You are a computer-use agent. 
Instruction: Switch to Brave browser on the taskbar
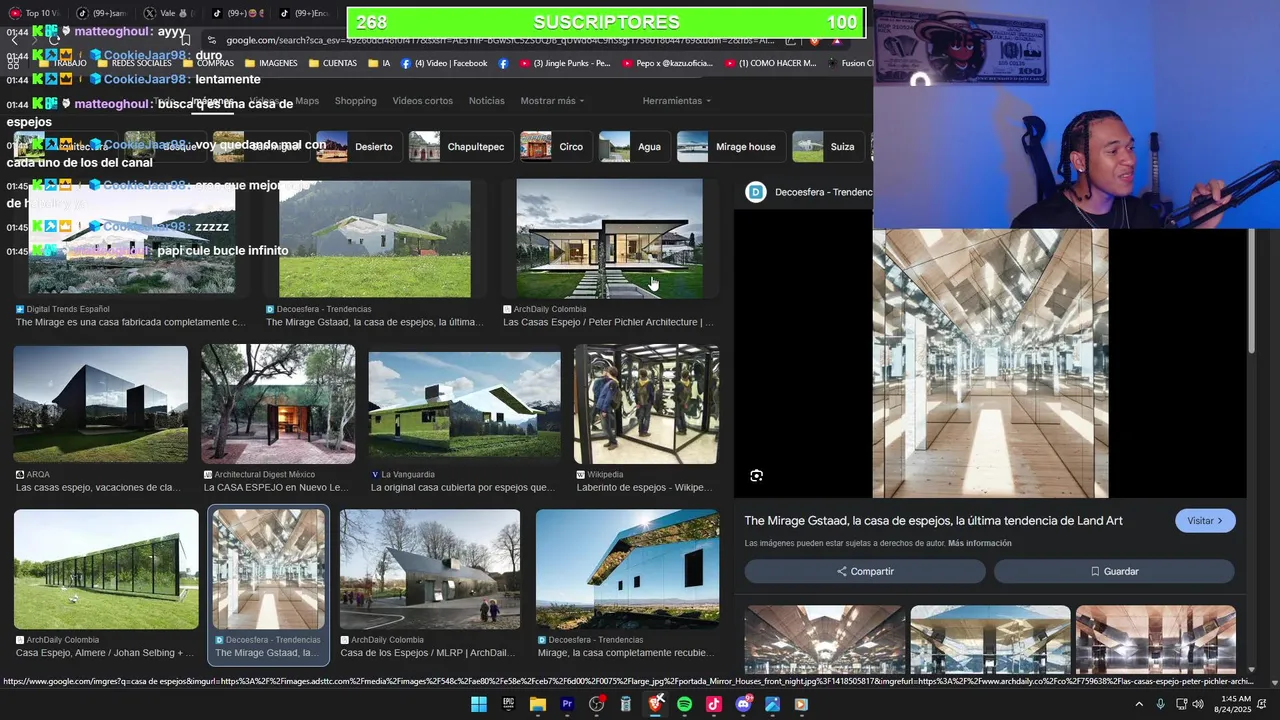655,704
